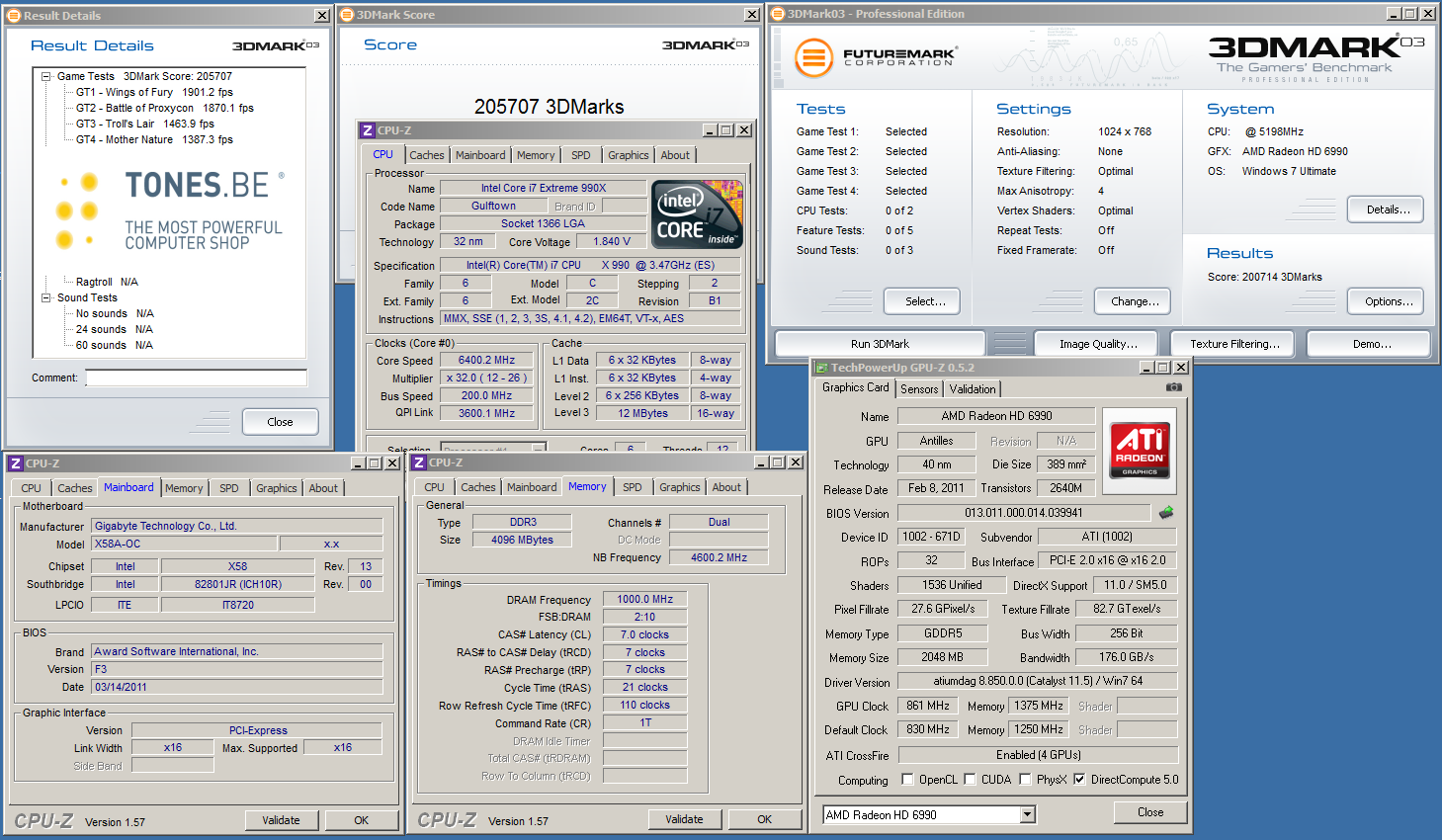The width and height of the screenshot is (1442, 840).
Task: Click the DRAM Frequency 1000.0 MHz value
Action: tap(644, 599)
